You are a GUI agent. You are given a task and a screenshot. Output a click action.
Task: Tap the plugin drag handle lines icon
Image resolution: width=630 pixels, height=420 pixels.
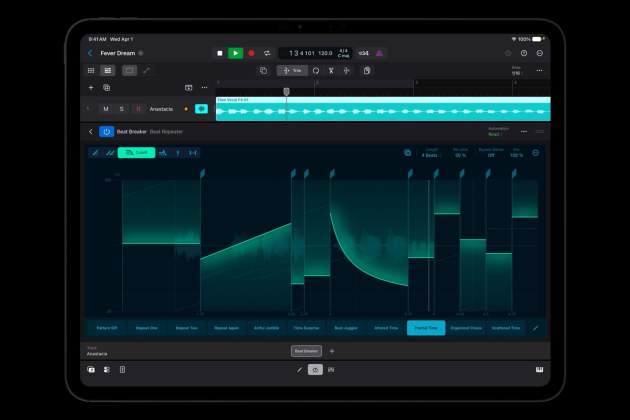(540, 132)
